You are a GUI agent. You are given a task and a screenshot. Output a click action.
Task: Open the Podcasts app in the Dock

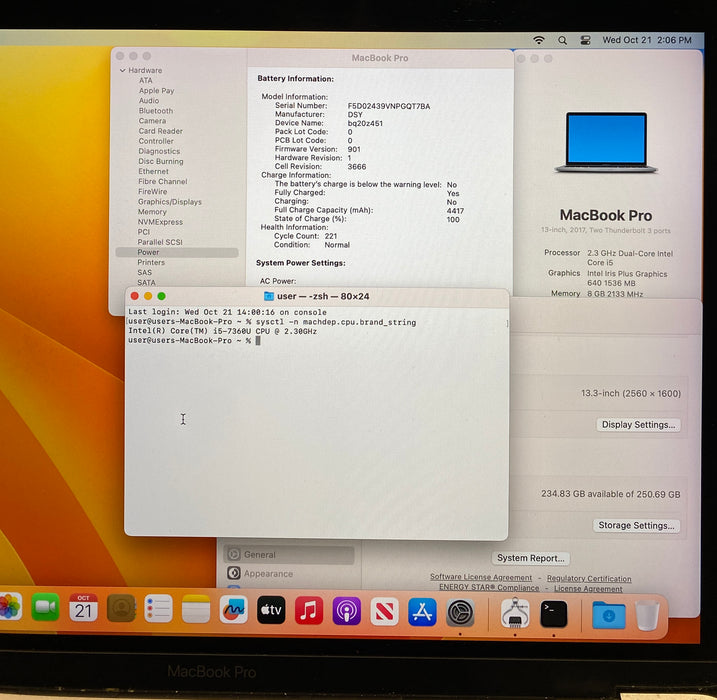pyautogui.click(x=347, y=611)
